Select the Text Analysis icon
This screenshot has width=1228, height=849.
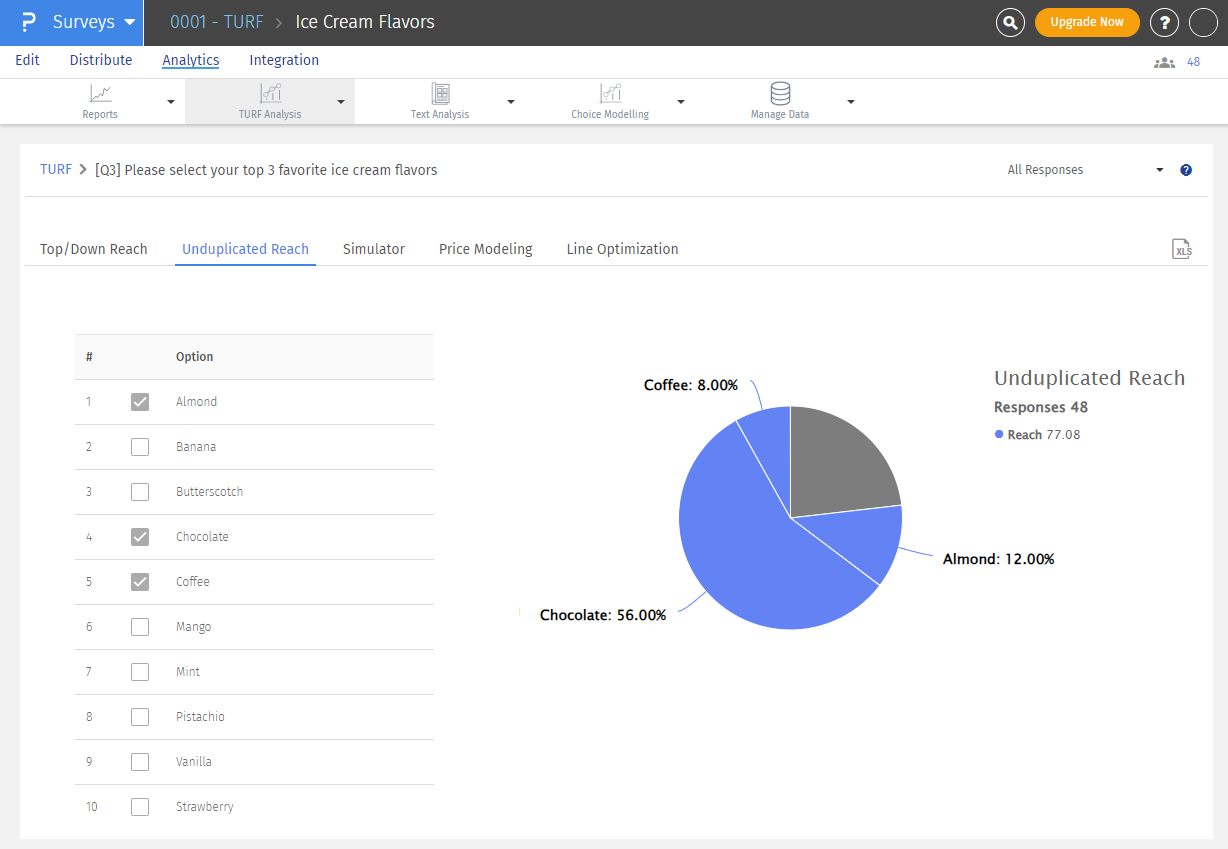[x=440, y=94]
